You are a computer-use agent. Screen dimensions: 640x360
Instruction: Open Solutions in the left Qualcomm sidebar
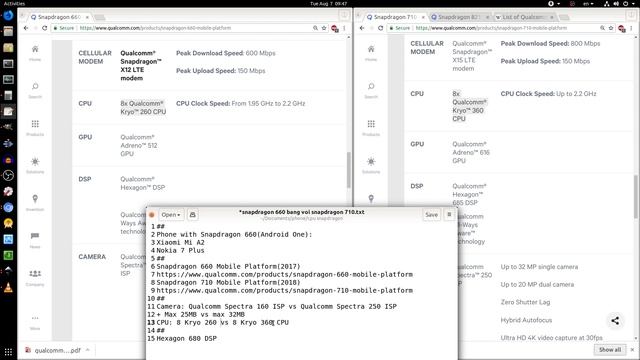35,165
